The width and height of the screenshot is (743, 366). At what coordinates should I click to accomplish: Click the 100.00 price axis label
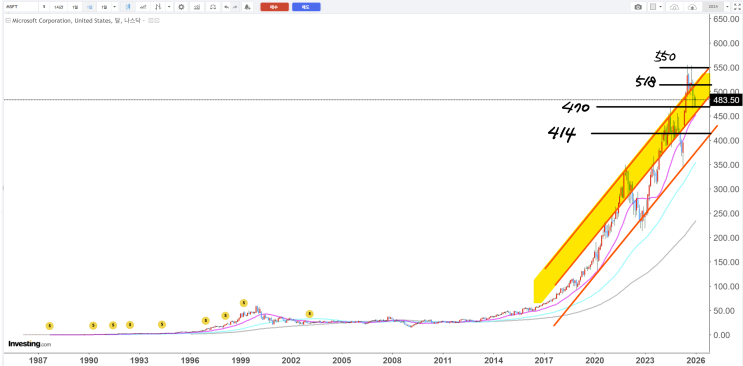tap(726, 286)
